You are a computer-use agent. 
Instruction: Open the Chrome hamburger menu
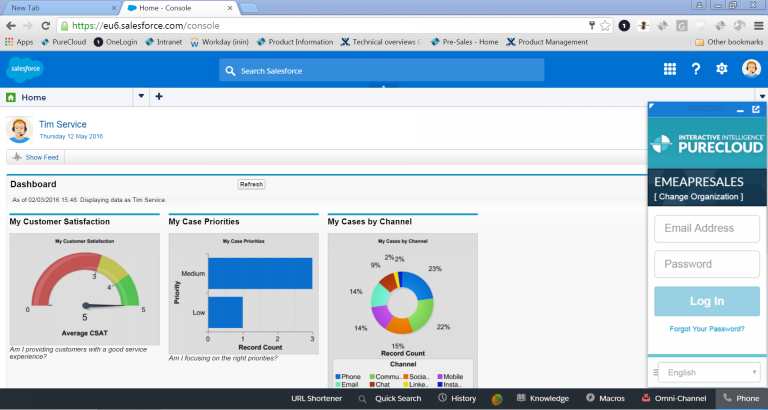tap(759, 25)
